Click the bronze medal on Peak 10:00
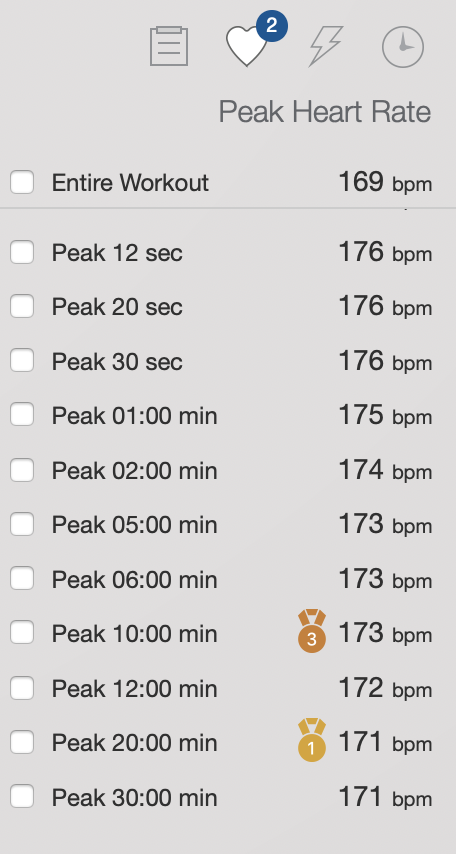 point(312,631)
